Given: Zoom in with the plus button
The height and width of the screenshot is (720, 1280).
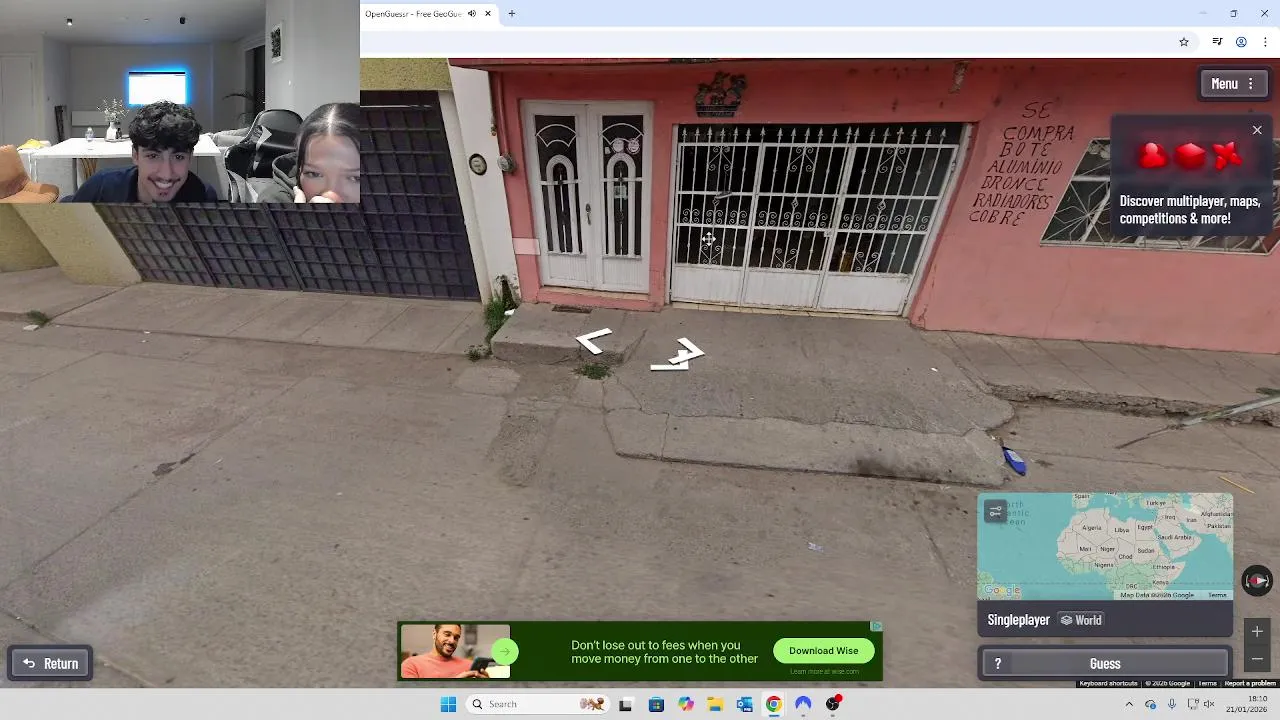Looking at the screenshot, I should [1257, 632].
